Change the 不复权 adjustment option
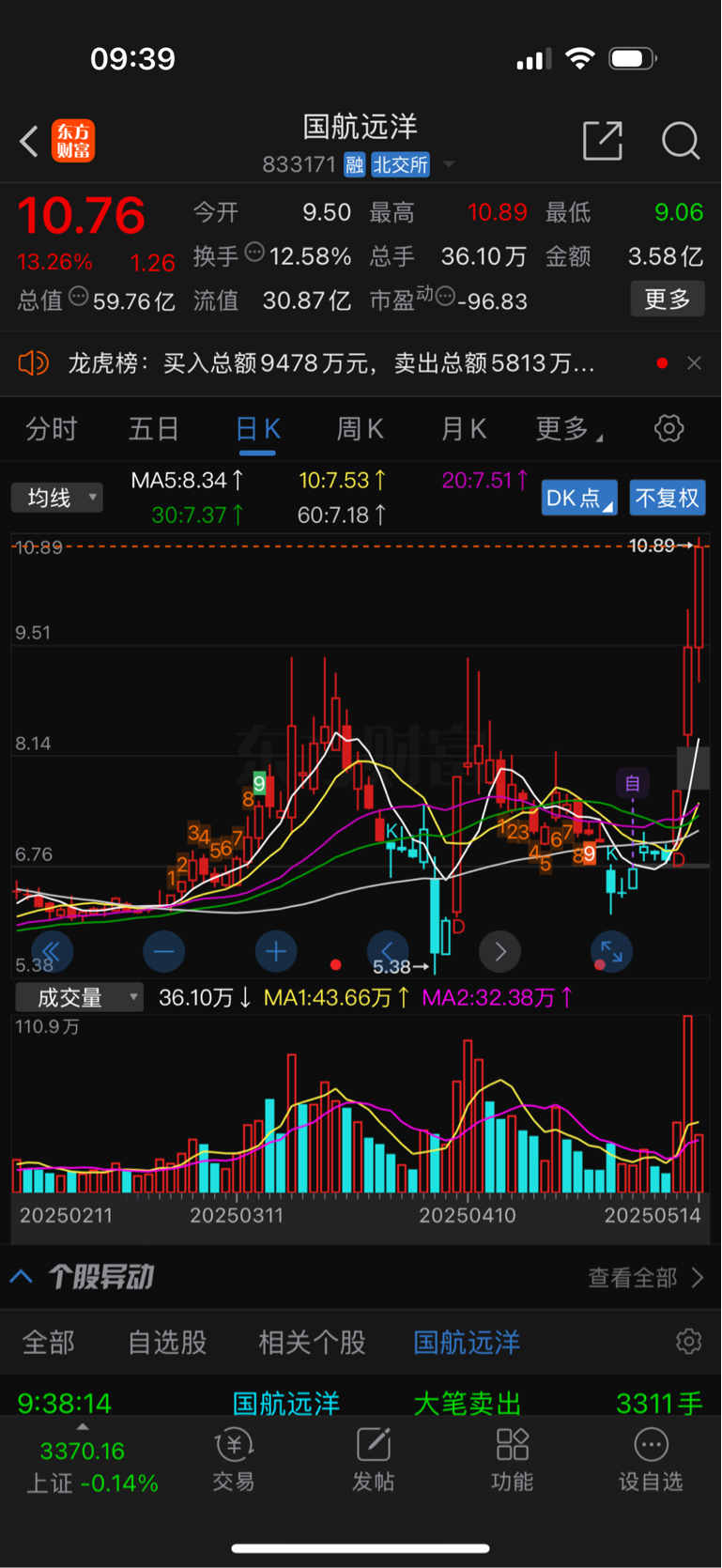Viewport: 722px width, 1568px height. coord(667,498)
